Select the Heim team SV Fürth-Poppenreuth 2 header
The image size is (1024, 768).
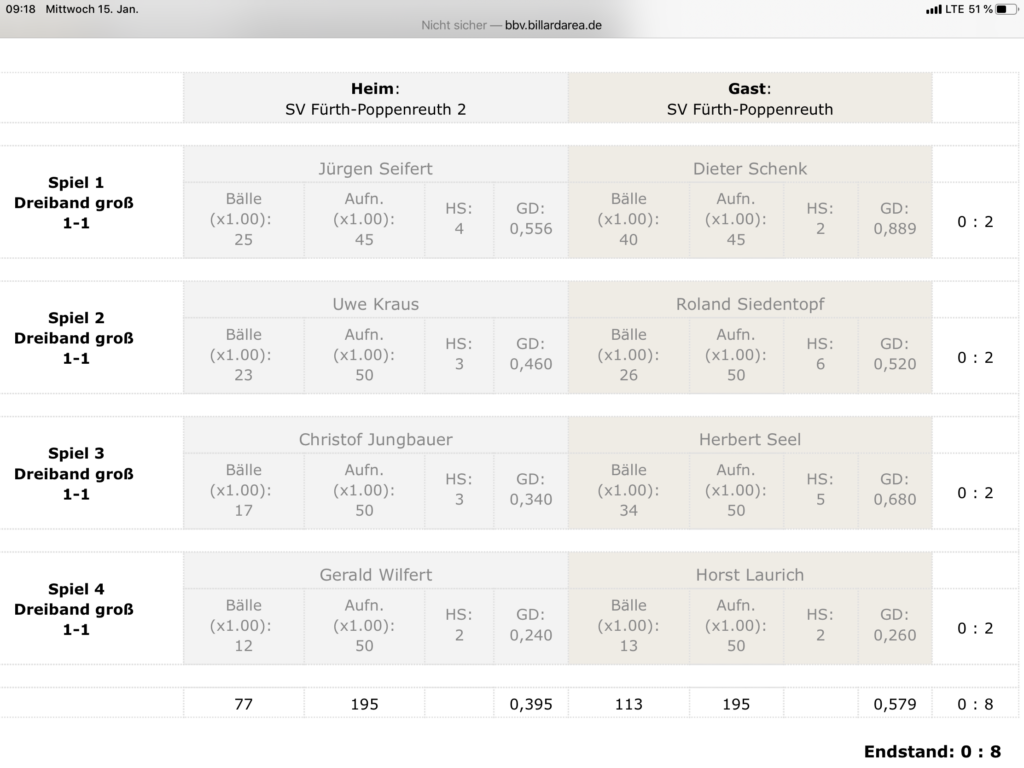coord(375,99)
